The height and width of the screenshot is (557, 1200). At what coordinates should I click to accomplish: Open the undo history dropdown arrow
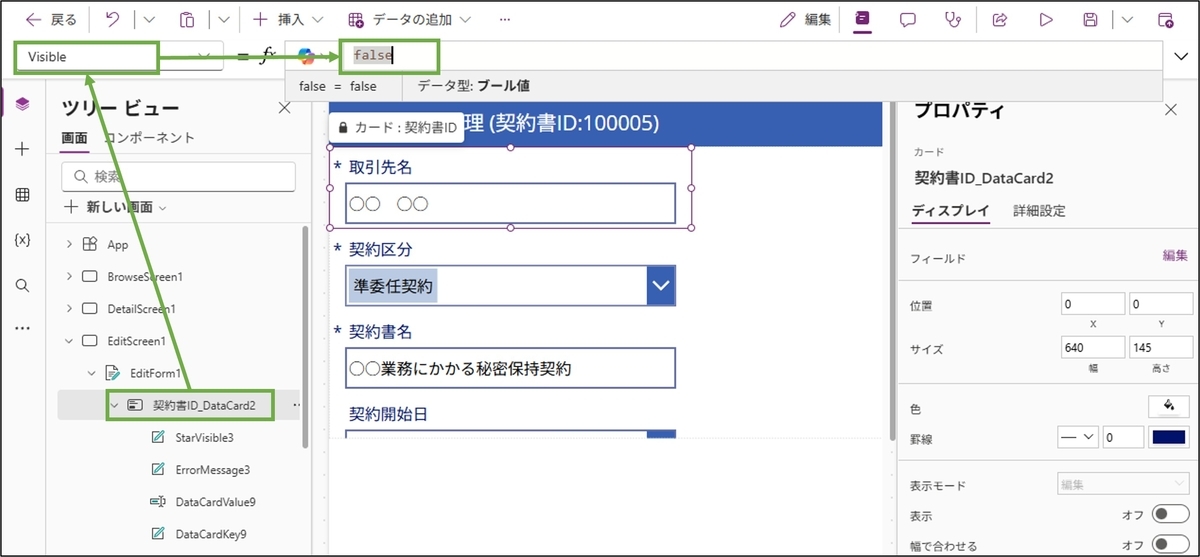click(149, 19)
